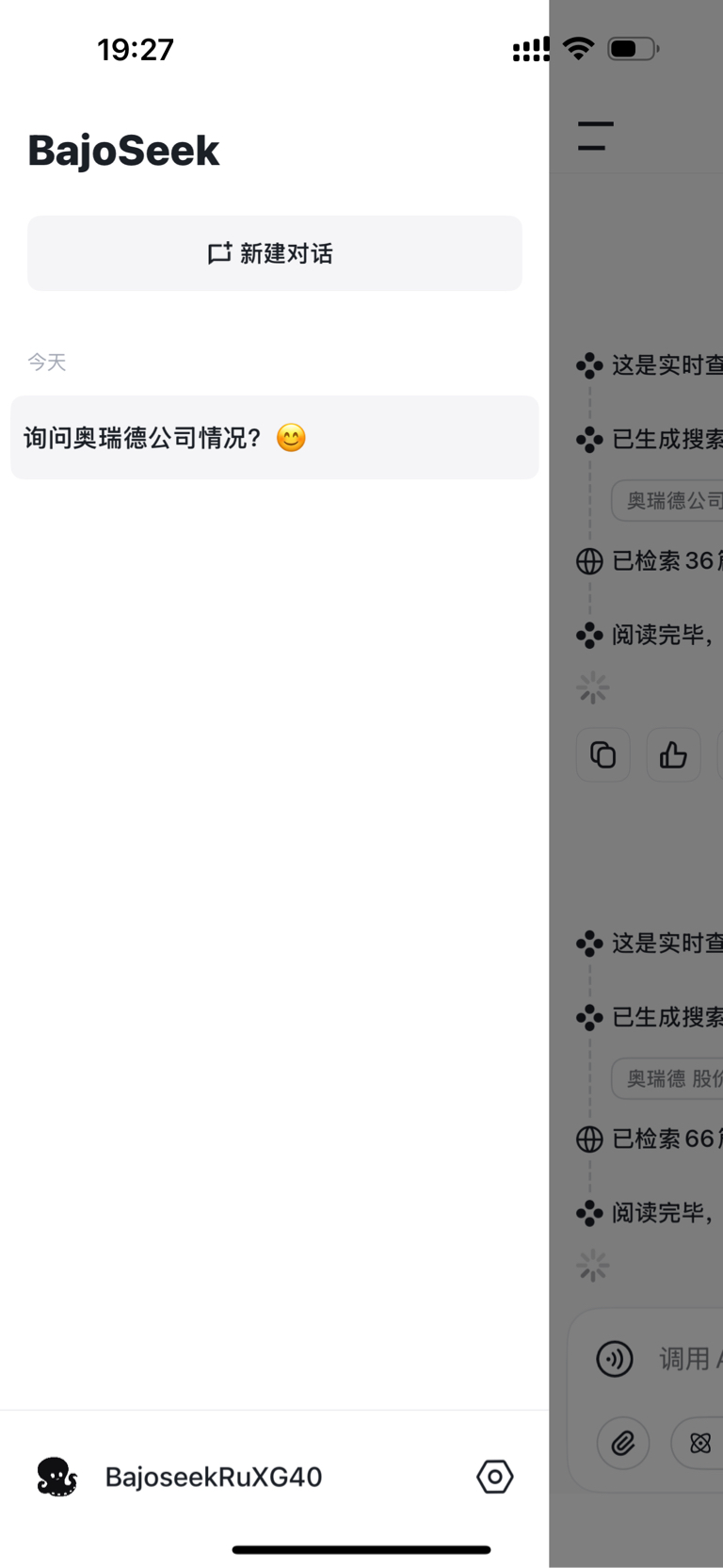Start new chat with 新建对话 button
The width and height of the screenshot is (723, 1568).
[274, 253]
